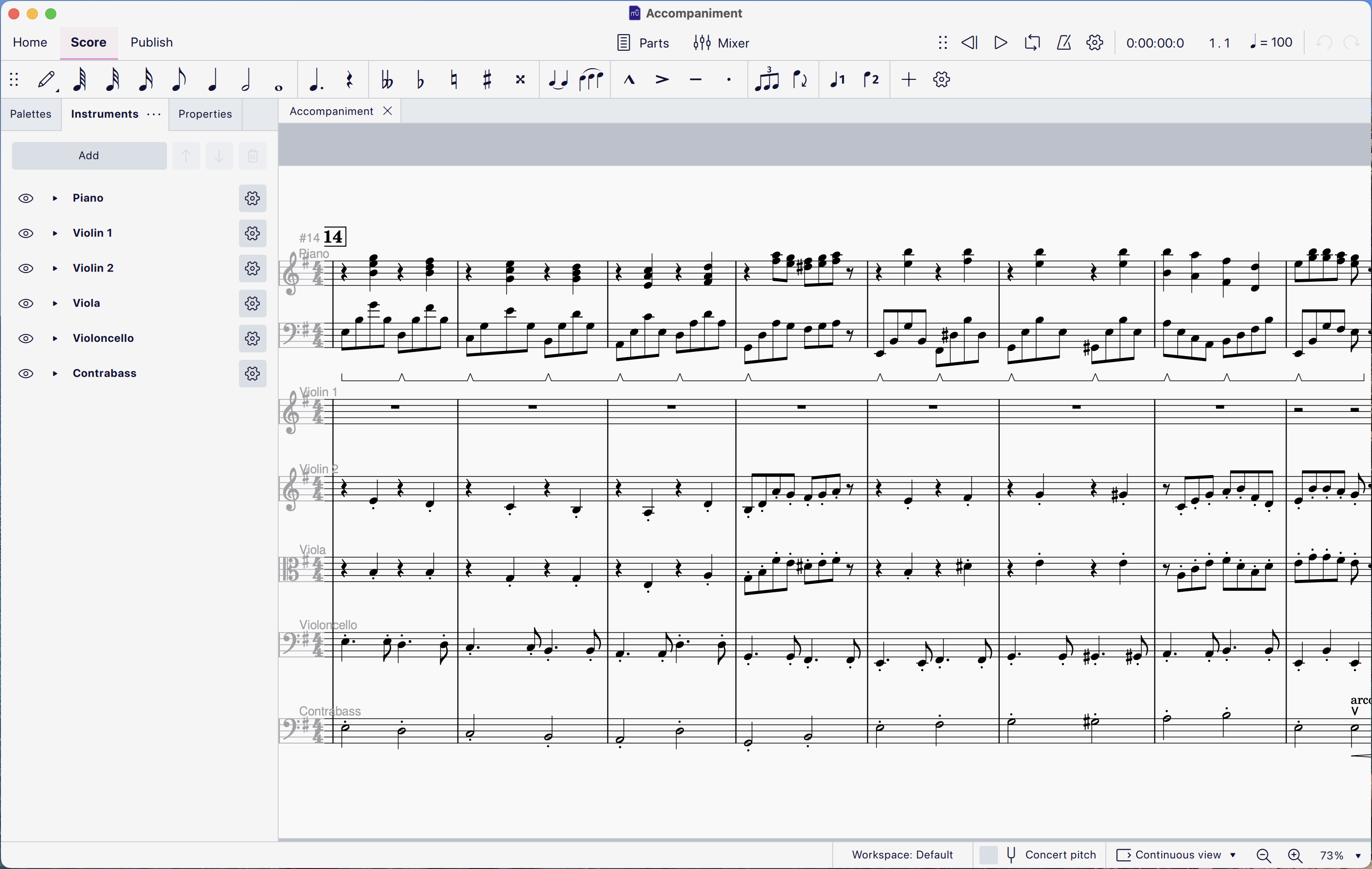Hide the Piano instrument
The width and height of the screenshot is (1372, 869).
(x=26, y=198)
